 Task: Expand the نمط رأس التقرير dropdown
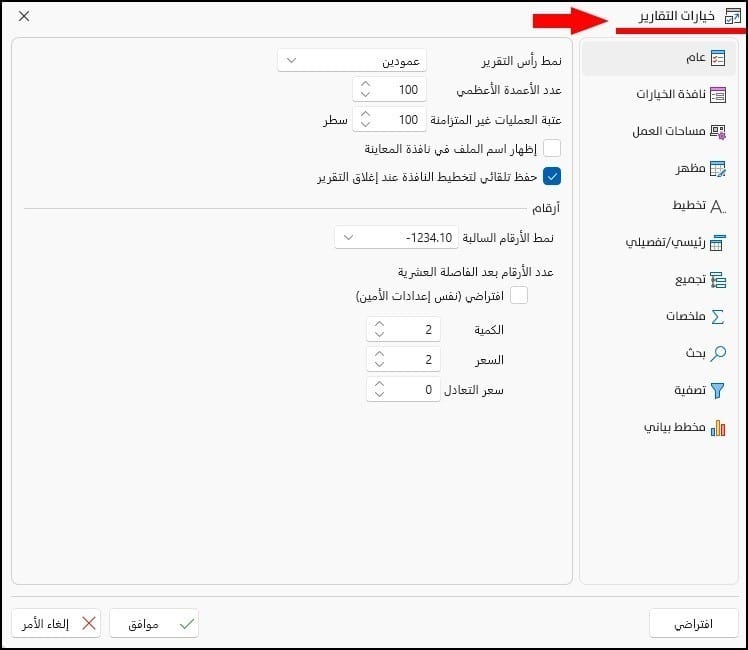point(352,61)
